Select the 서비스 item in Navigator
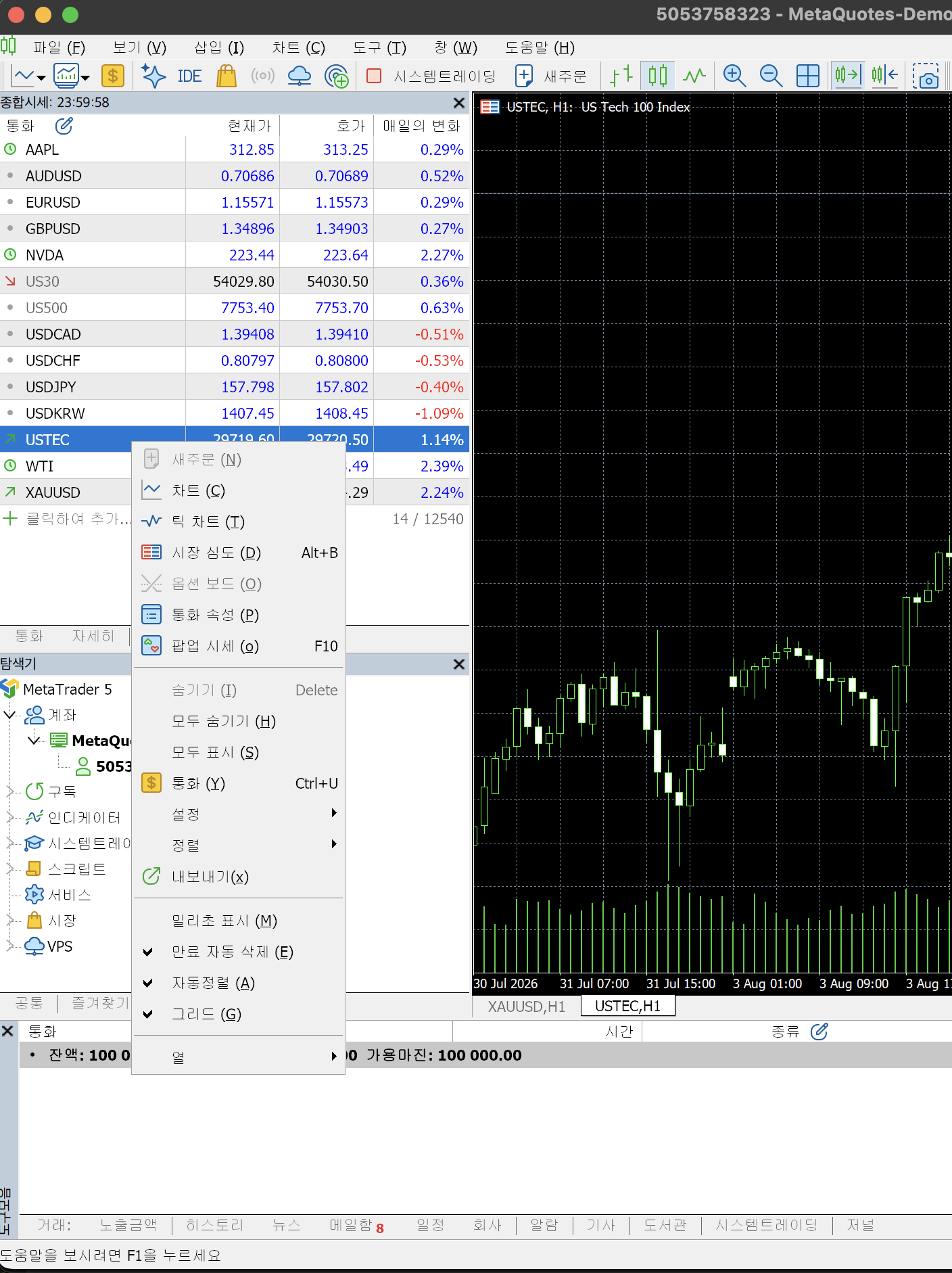This screenshot has width=952, height=1273. pyautogui.click(x=70, y=896)
